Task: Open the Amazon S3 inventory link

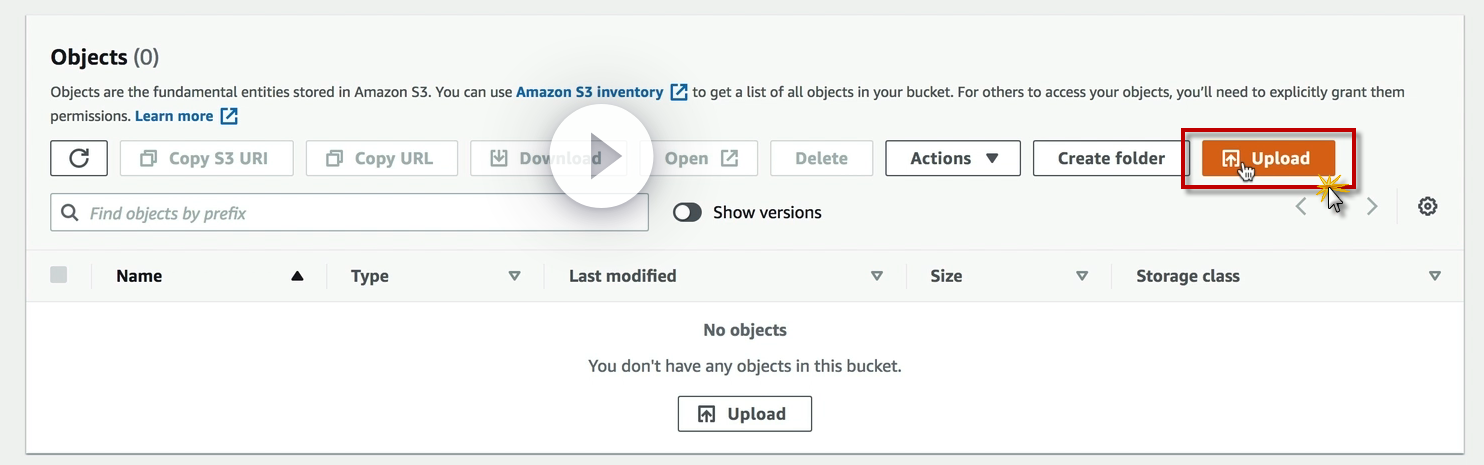Action: click(589, 92)
